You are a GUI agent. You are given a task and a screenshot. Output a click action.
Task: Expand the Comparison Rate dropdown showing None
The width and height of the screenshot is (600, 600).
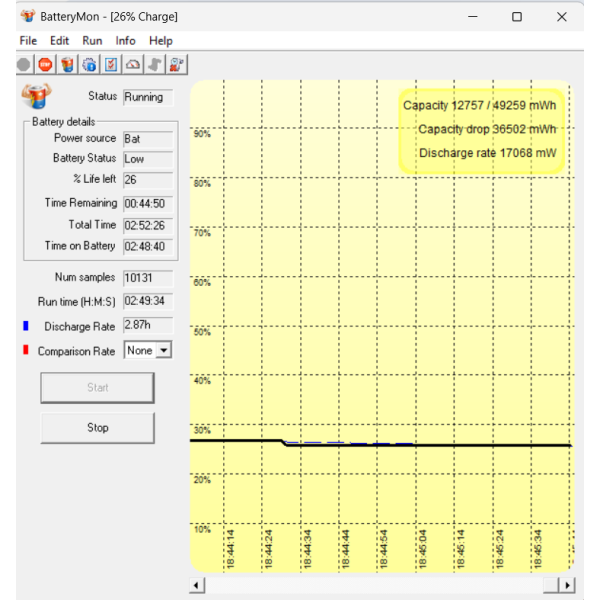(164, 350)
